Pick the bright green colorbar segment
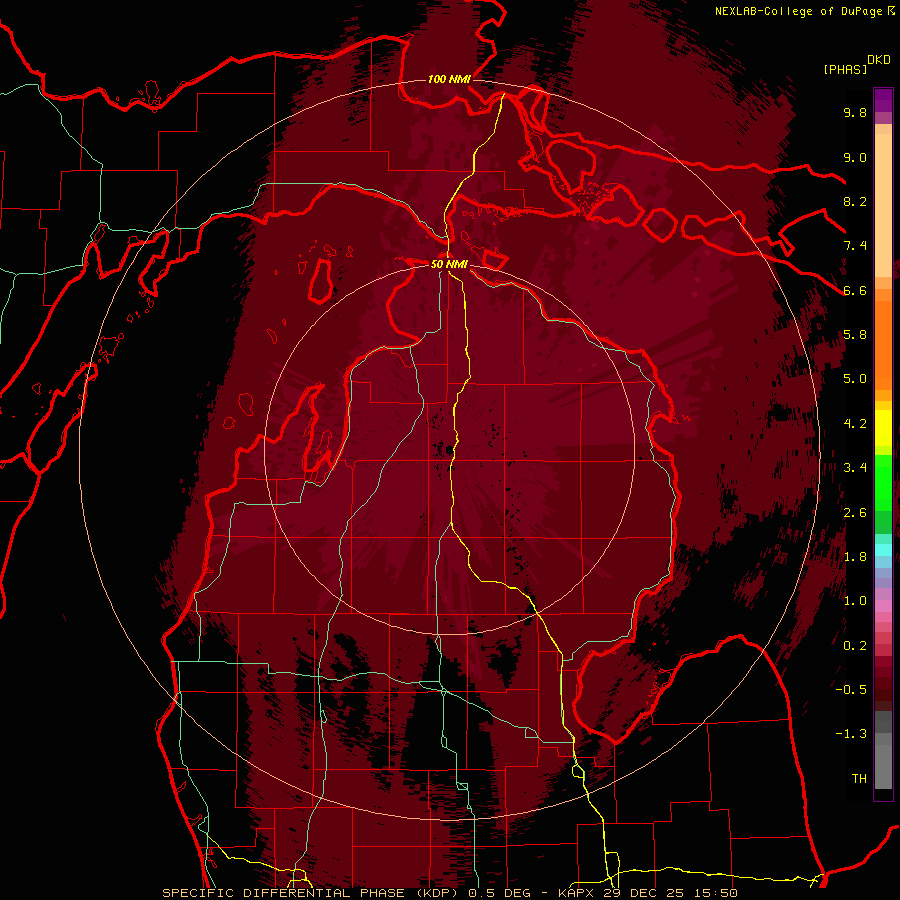This screenshot has width=900, height=900. tap(883, 482)
